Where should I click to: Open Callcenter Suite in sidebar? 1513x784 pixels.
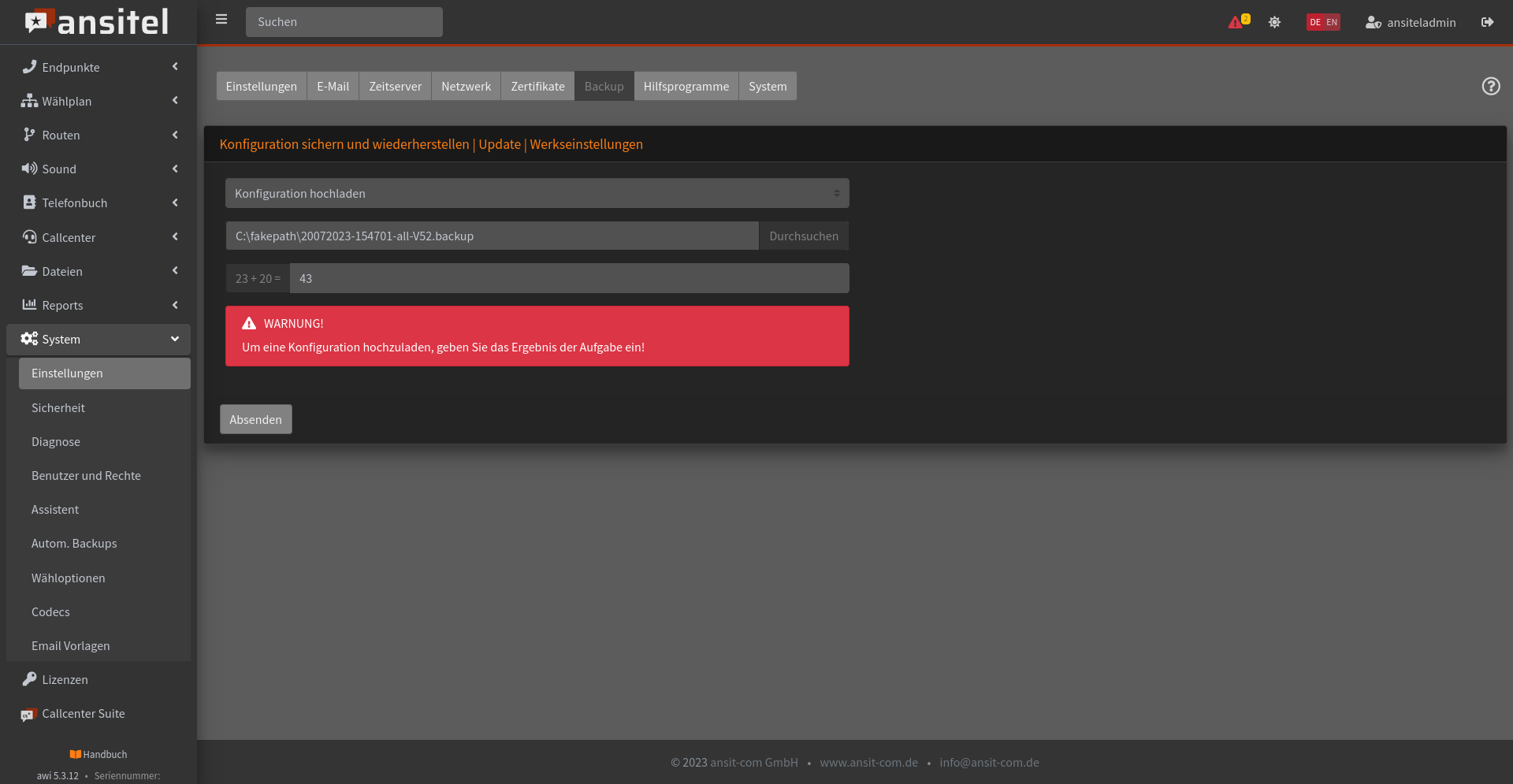(83, 714)
